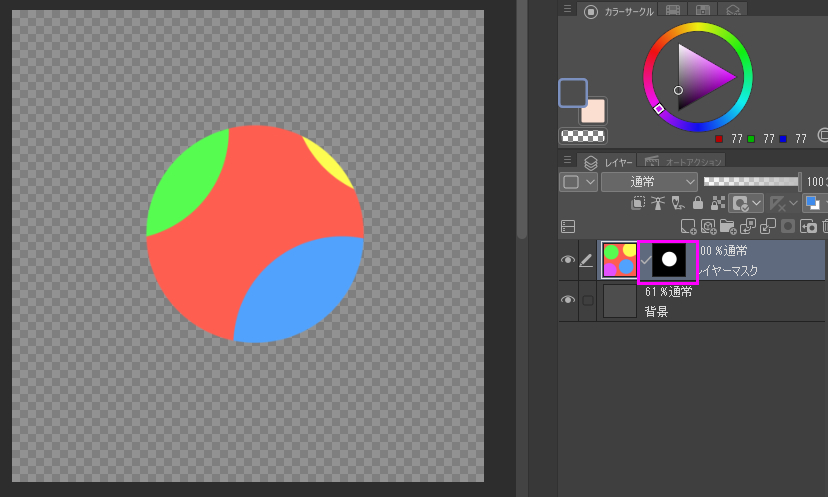The image size is (828, 497).
Task: Switch to the オートアクション tab
Action: (679, 161)
